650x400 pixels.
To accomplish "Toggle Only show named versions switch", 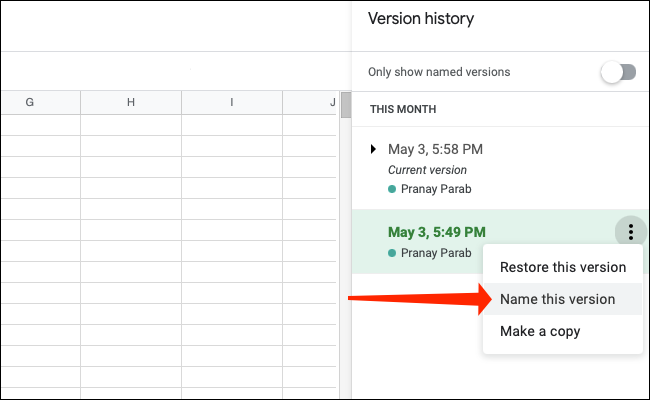I will pos(618,72).
